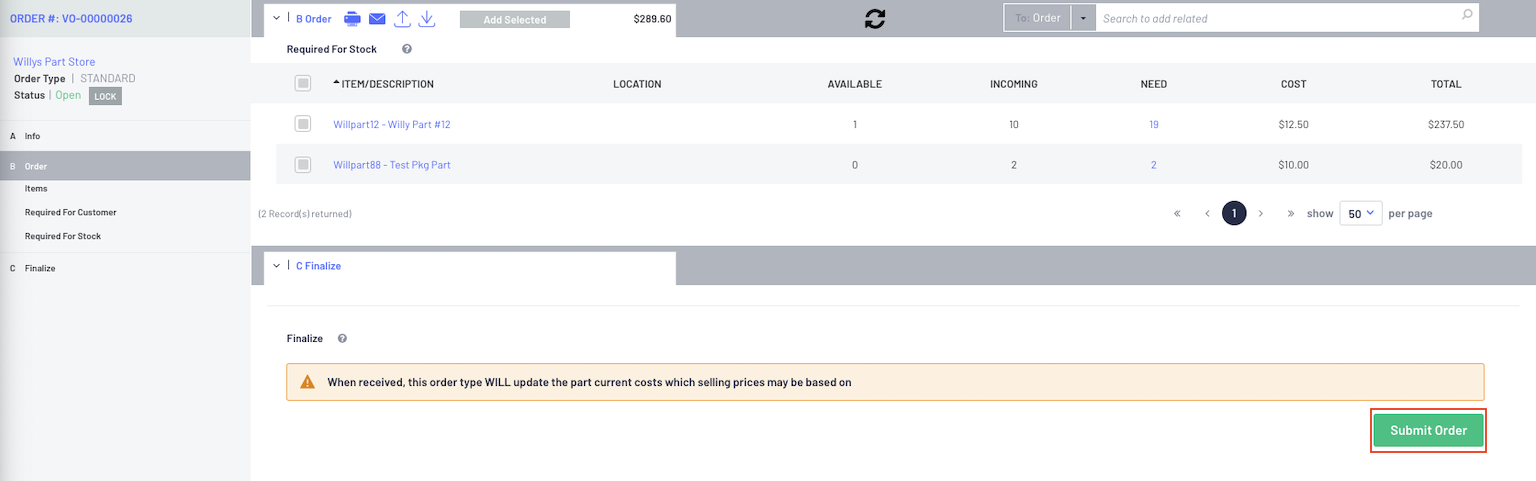This screenshot has width=1536, height=481.
Task: Open Required For Customer in sidebar
Action: (x=71, y=212)
